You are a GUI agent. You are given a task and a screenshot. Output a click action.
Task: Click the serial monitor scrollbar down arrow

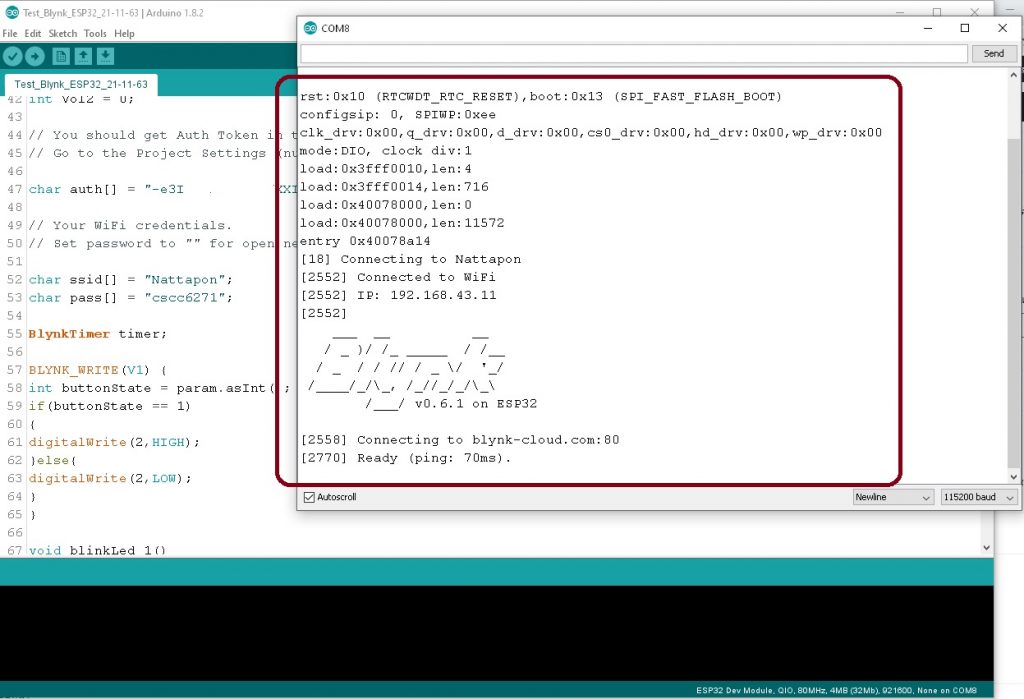pyautogui.click(x=1014, y=478)
